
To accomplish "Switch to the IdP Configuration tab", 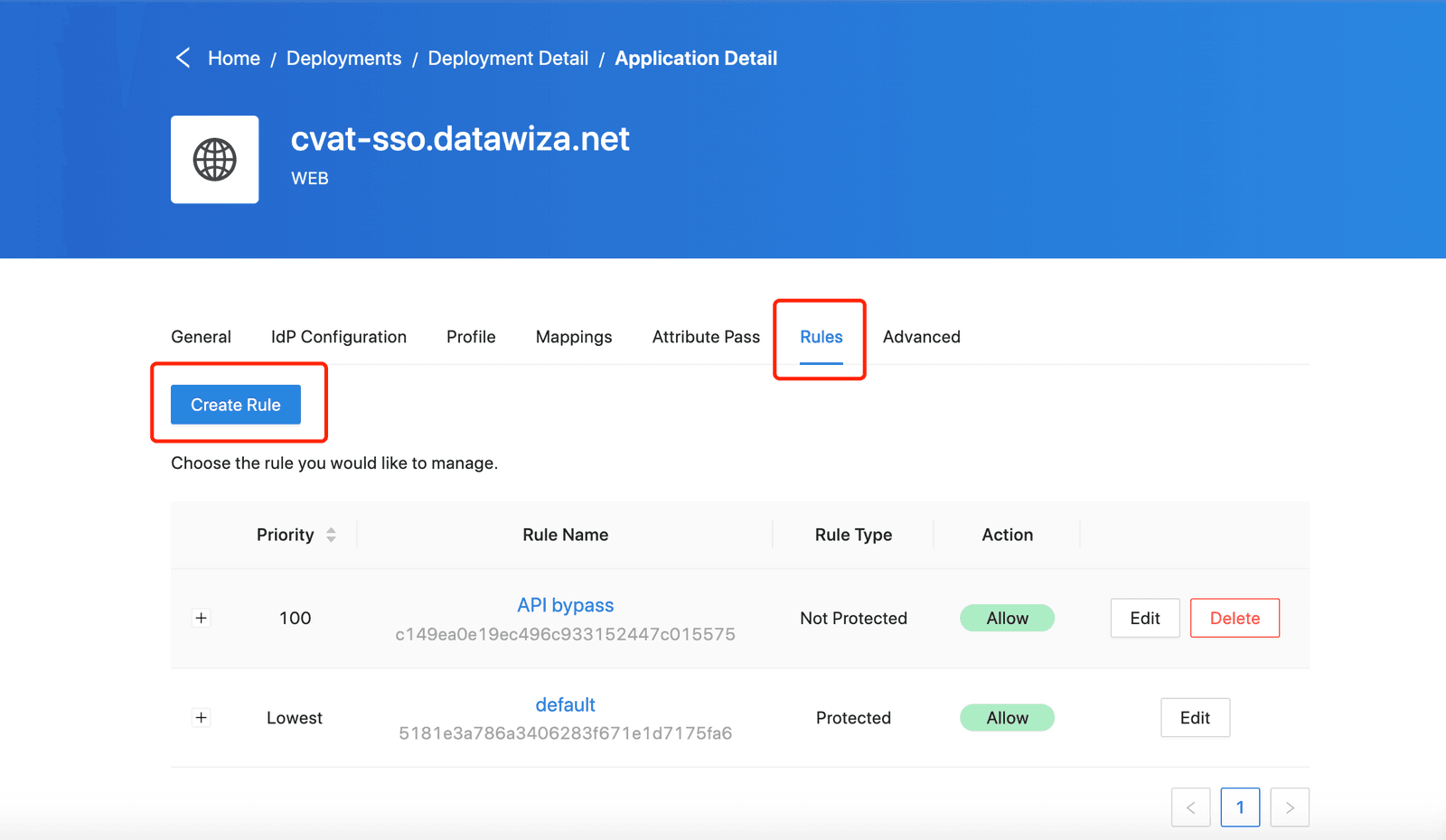I will tap(339, 337).
